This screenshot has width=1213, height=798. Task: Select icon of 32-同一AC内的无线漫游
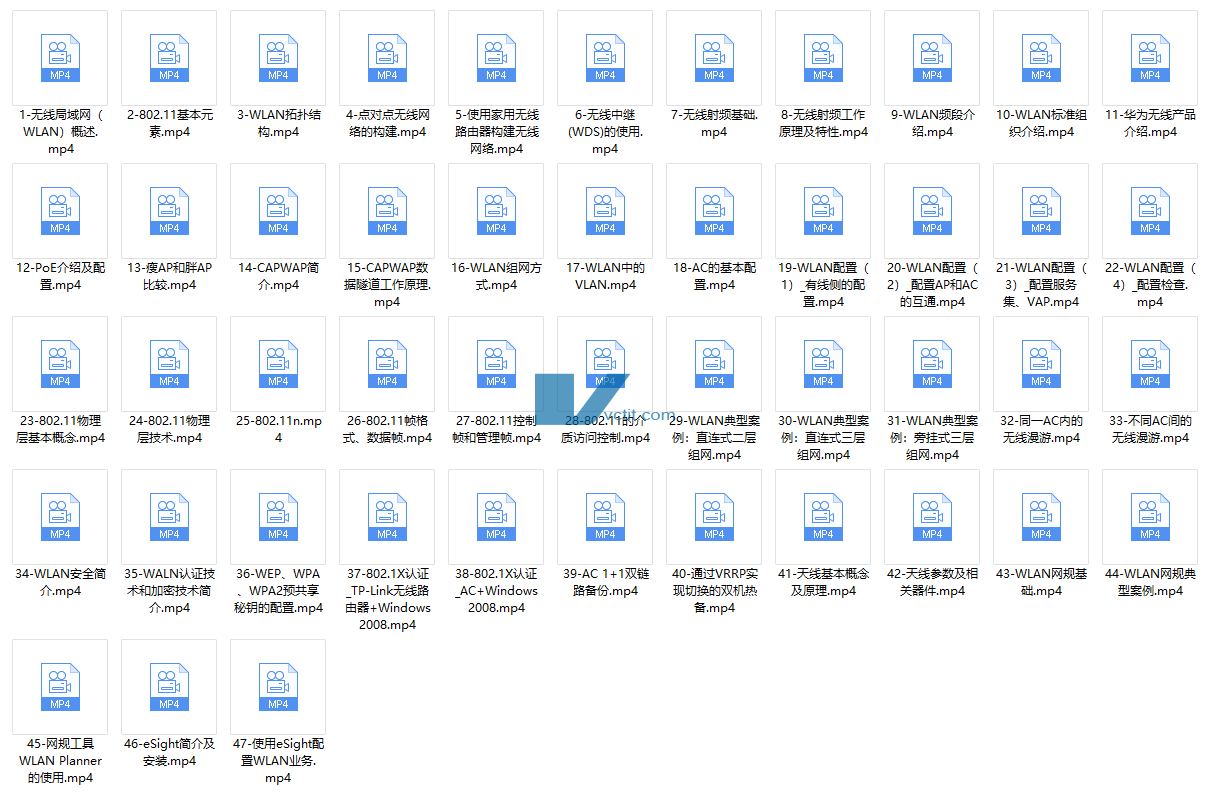[x=1041, y=364]
